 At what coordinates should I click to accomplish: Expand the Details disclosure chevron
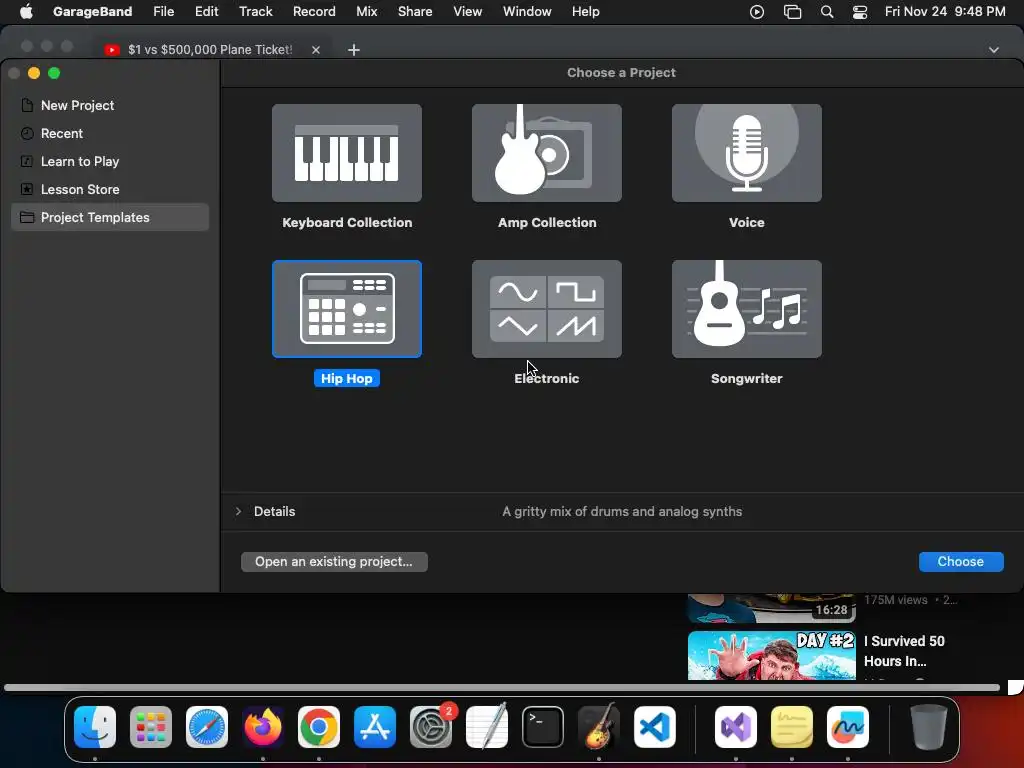238,511
